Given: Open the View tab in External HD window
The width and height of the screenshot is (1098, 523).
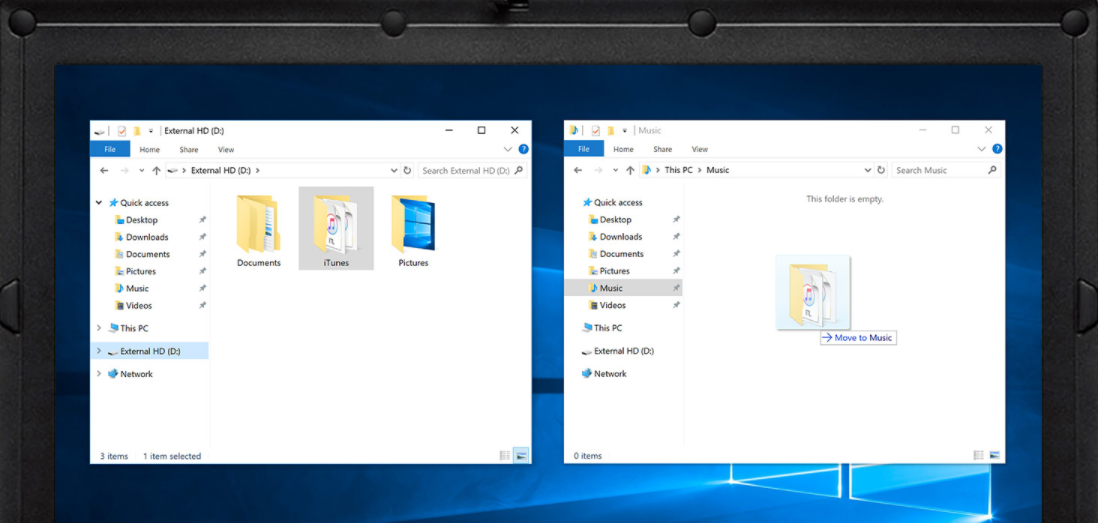Looking at the screenshot, I should coord(225,149).
